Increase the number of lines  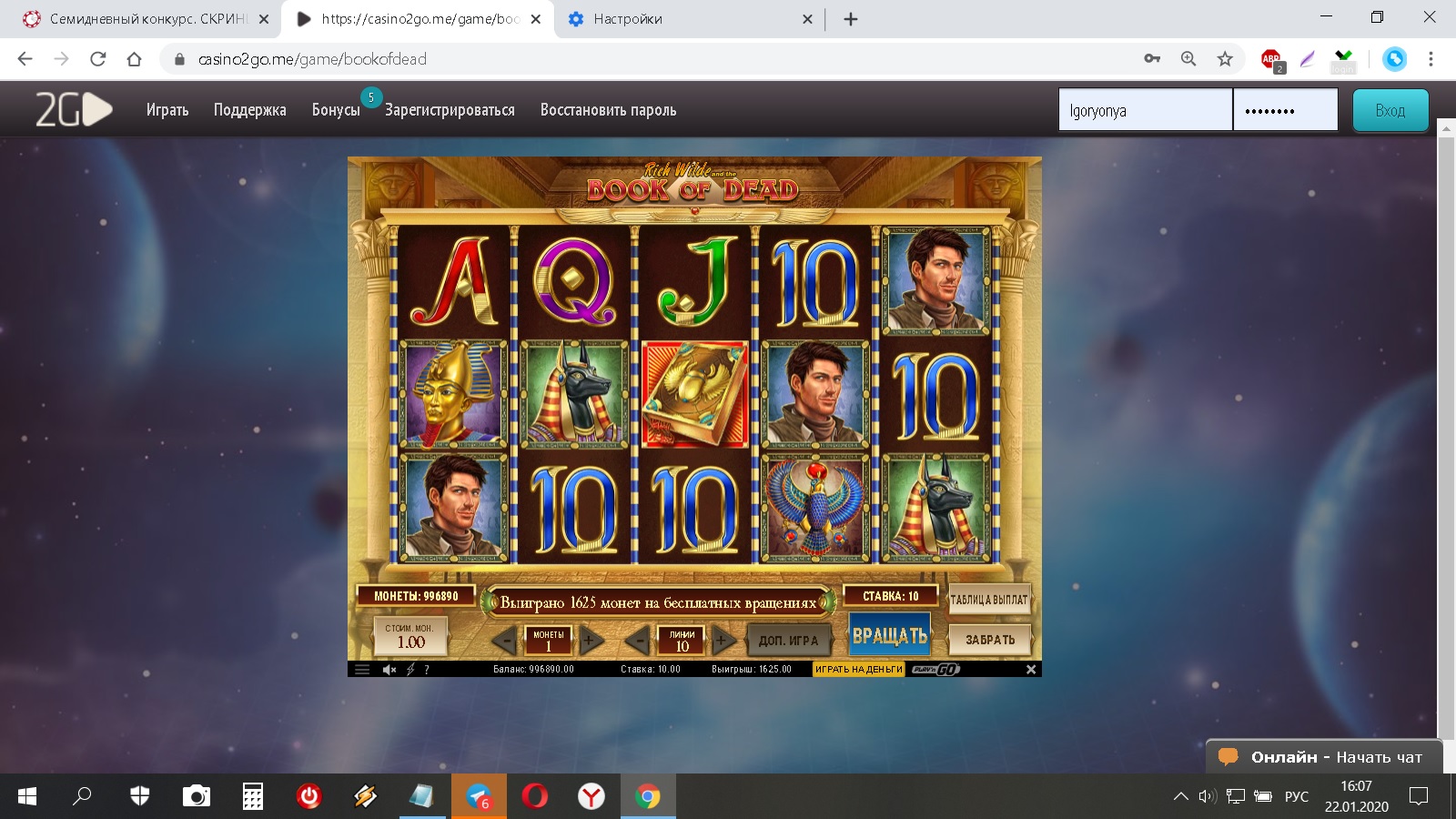tap(723, 641)
